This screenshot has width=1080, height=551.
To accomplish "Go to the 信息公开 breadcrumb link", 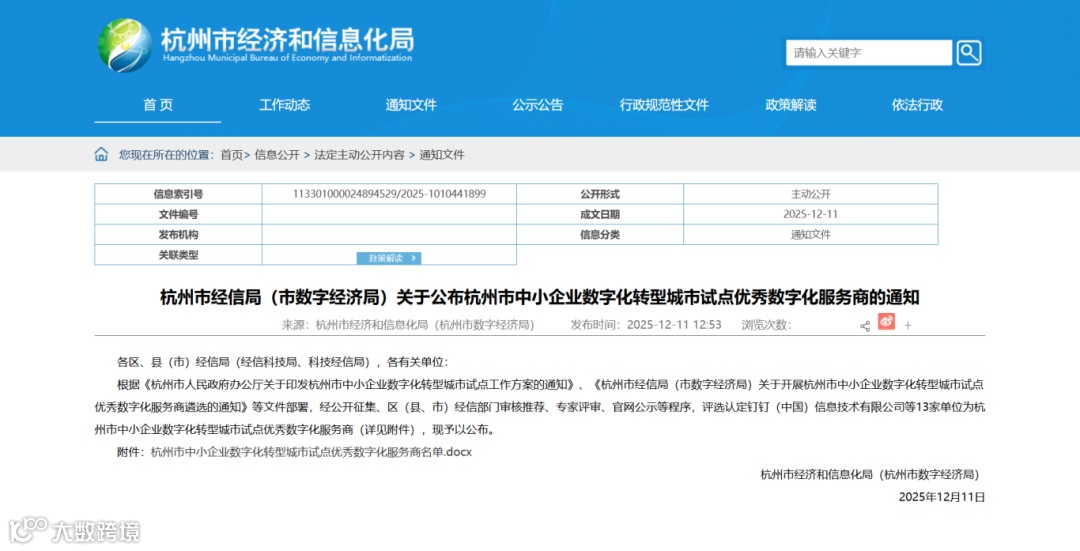I will pos(277,155).
